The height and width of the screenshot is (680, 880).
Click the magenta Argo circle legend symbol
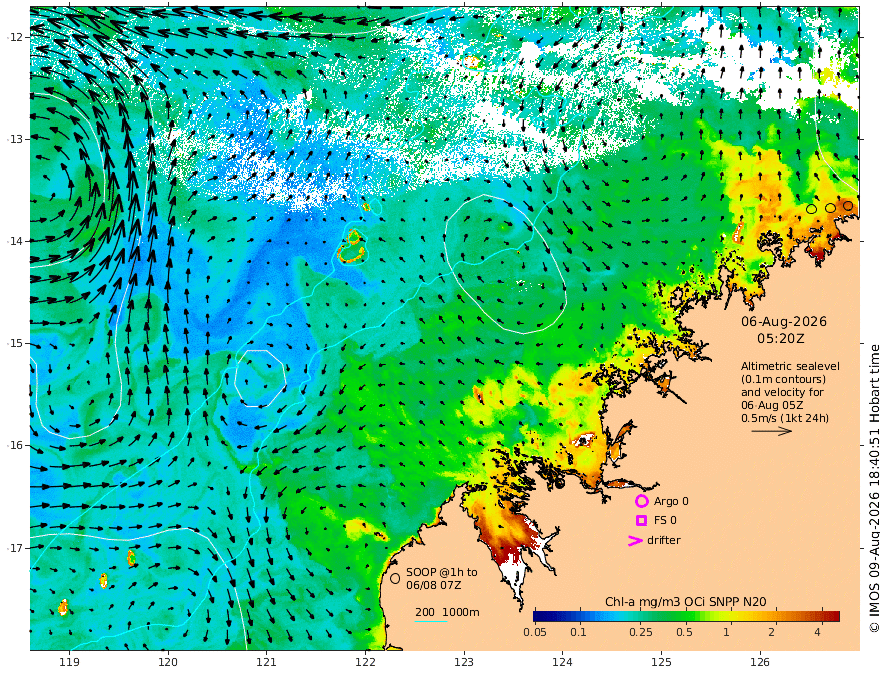641,501
